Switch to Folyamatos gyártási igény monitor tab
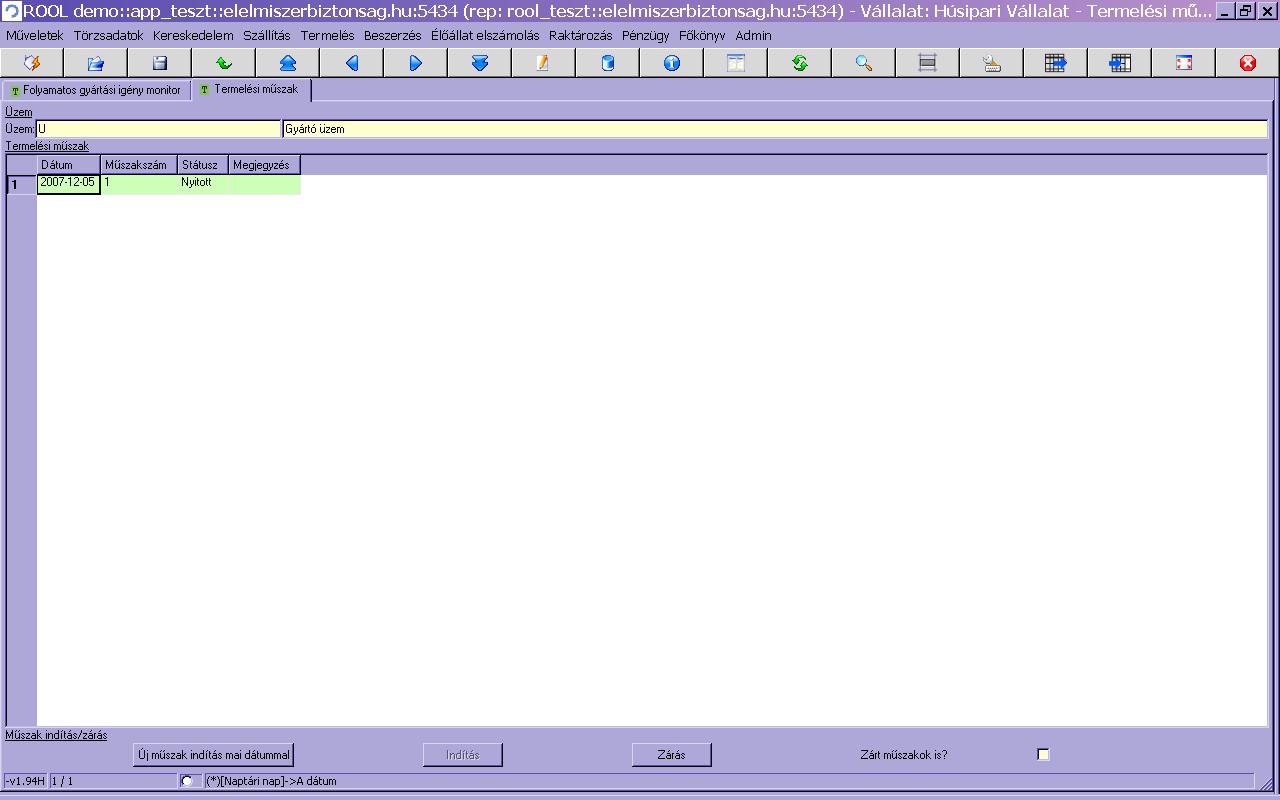This screenshot has height=800, width=1280. click(x=96, y=90)
